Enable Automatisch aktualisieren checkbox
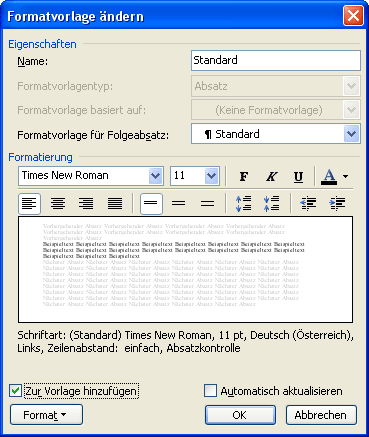The width and height of the screenshot is (369, 437). [210, 391]
